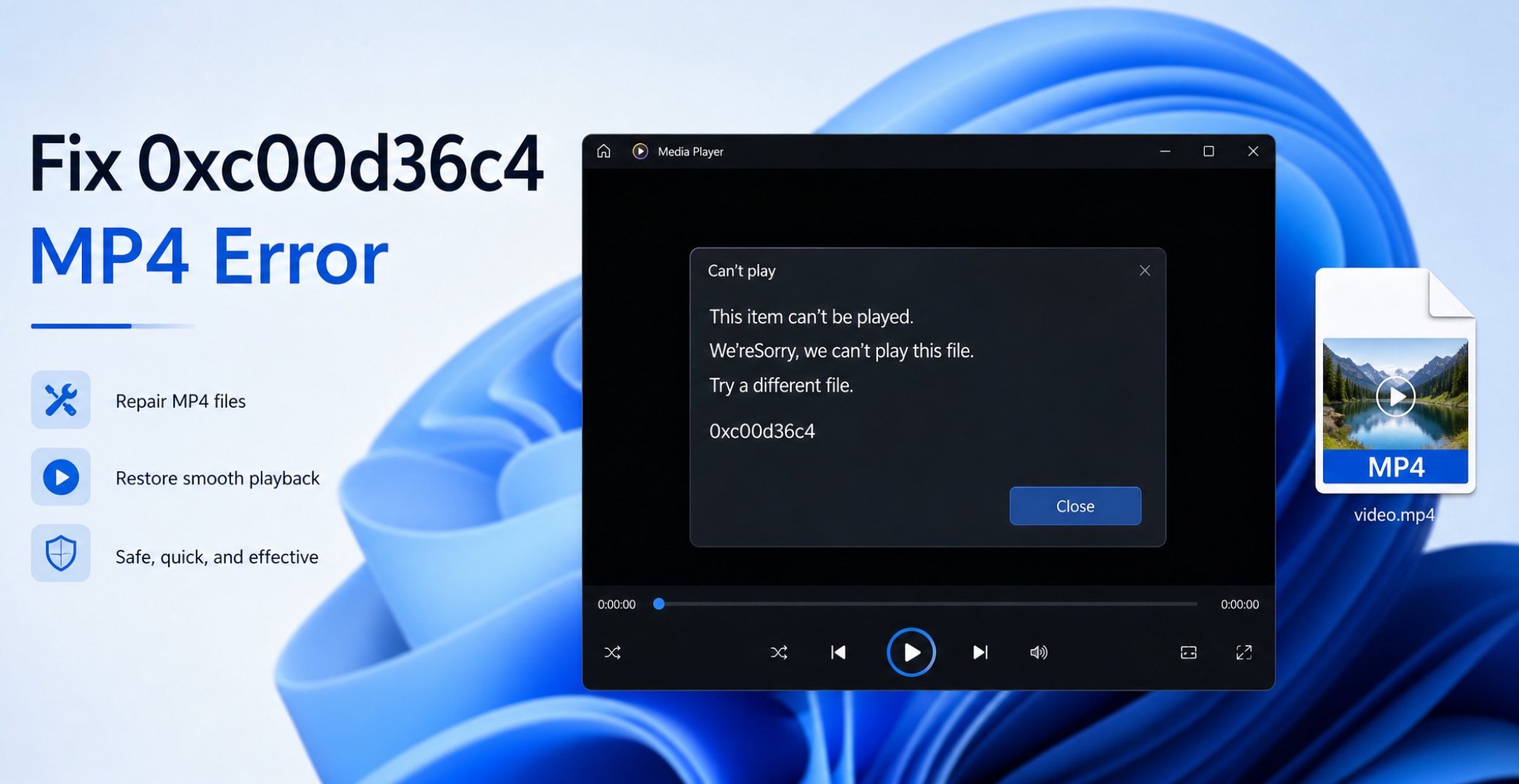The width and height of the screenshot is (1519, 784).
Task: Click 'This item can't be played.' message
Action: pos(811,317)
